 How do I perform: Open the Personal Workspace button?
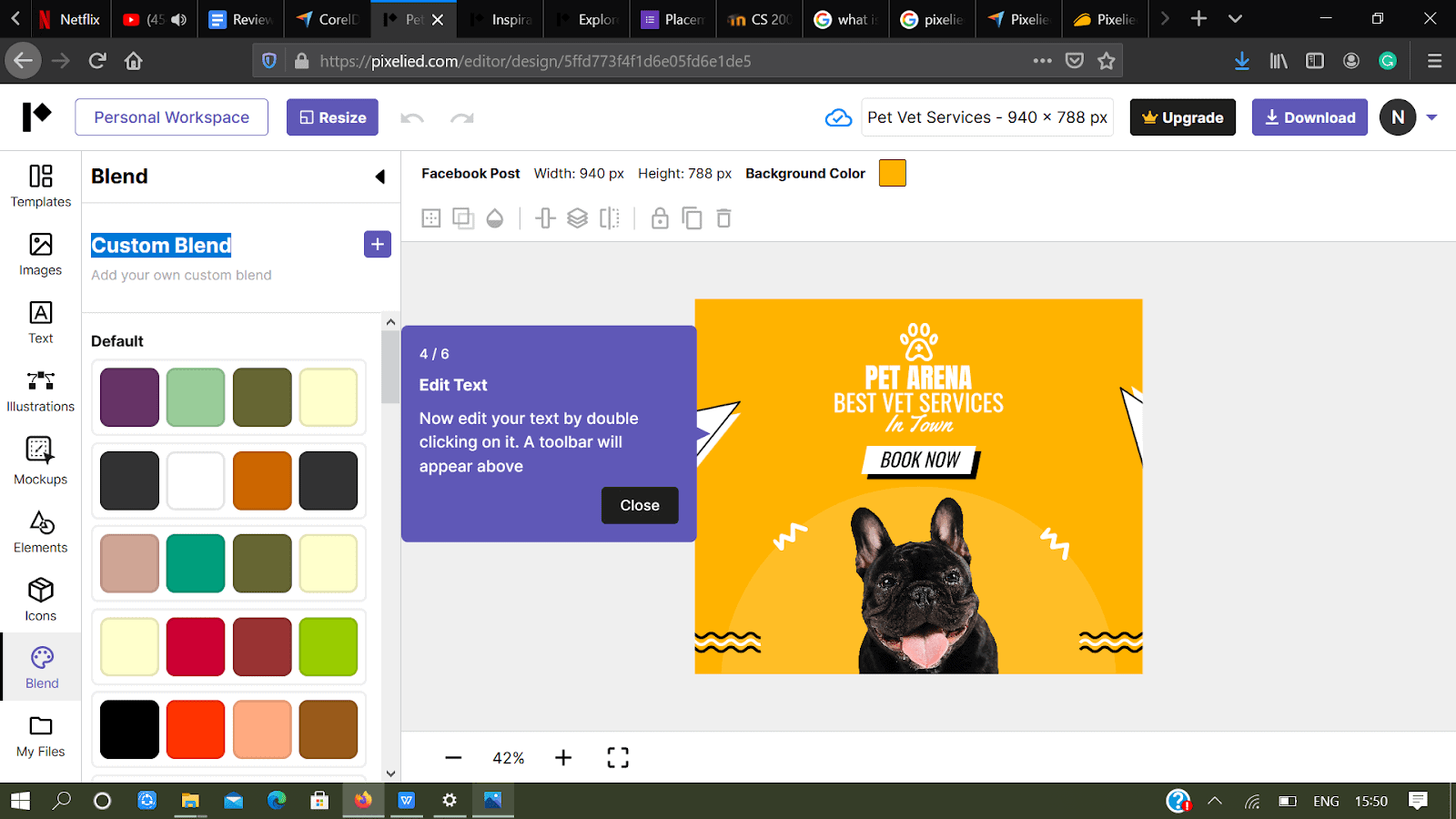(172, 117)
